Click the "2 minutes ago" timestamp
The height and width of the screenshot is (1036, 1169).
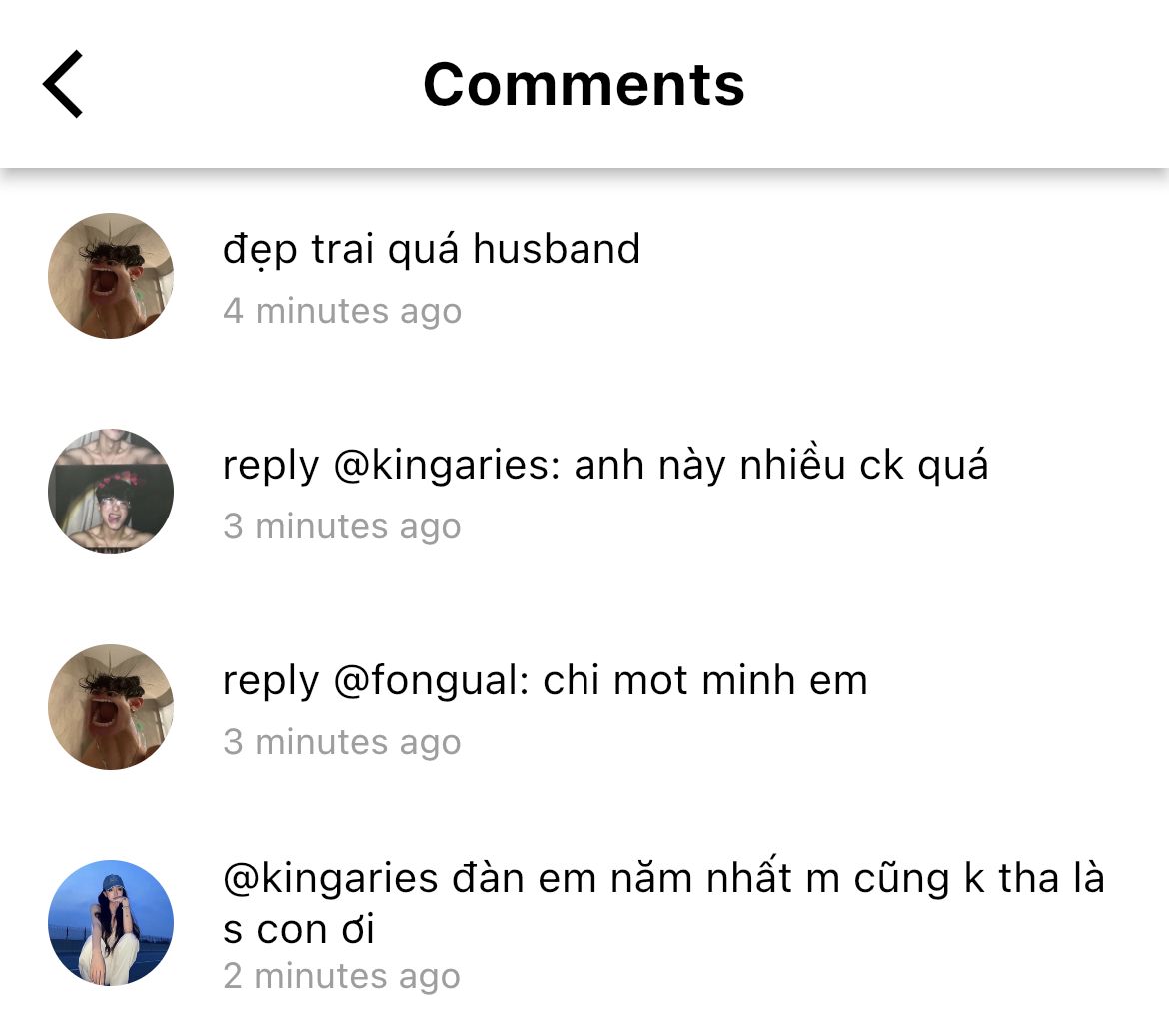pyautogui.click(x=342, y=976)
